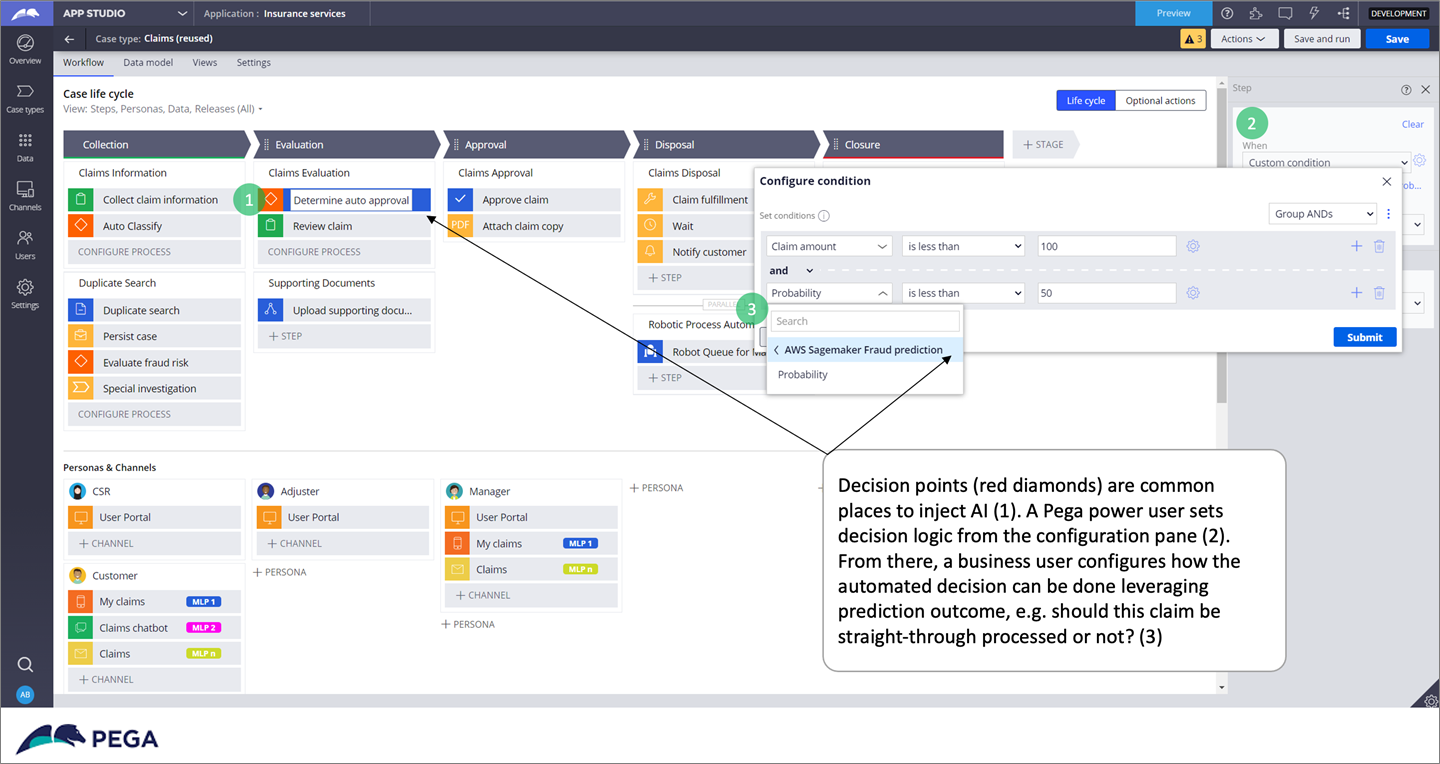Delete the Claim amount condition row

point(1379,246)
